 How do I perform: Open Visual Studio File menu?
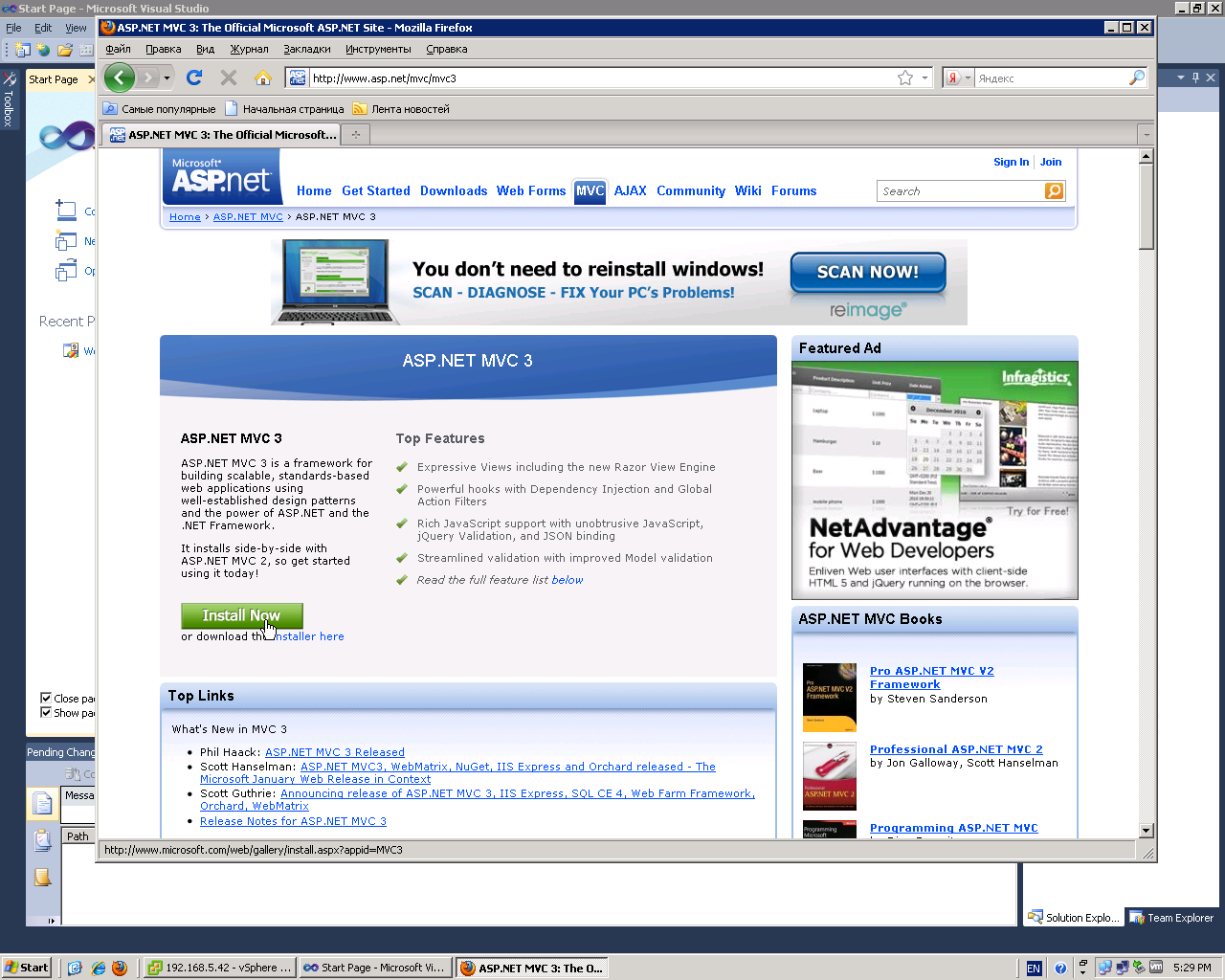13,28
